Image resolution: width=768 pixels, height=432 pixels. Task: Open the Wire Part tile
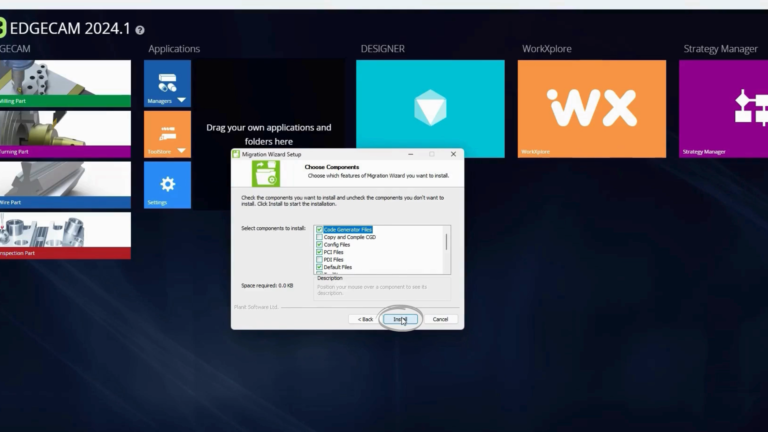pos(65,185)
